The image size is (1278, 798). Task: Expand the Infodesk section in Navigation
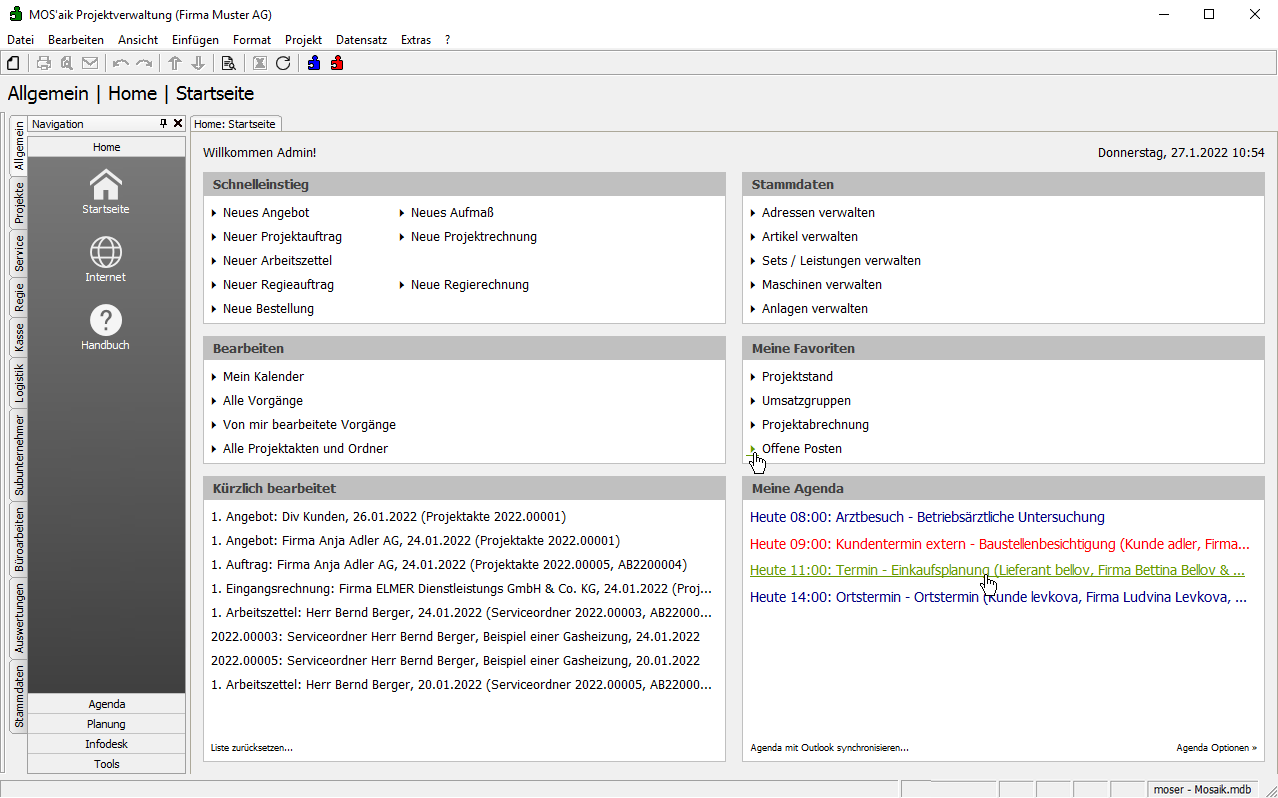[x=106, y=744]
